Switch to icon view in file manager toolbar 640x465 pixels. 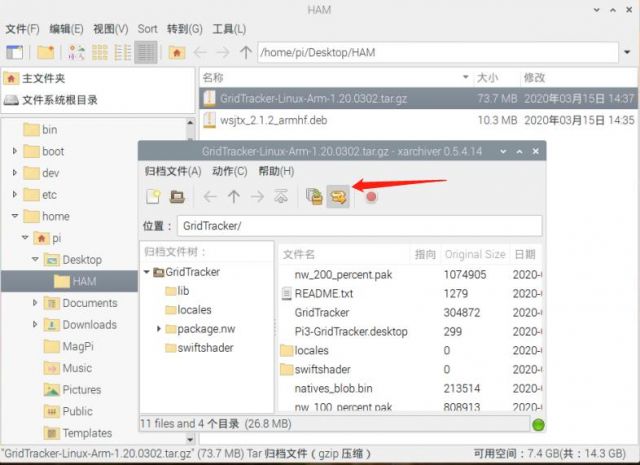pos(100,52)
